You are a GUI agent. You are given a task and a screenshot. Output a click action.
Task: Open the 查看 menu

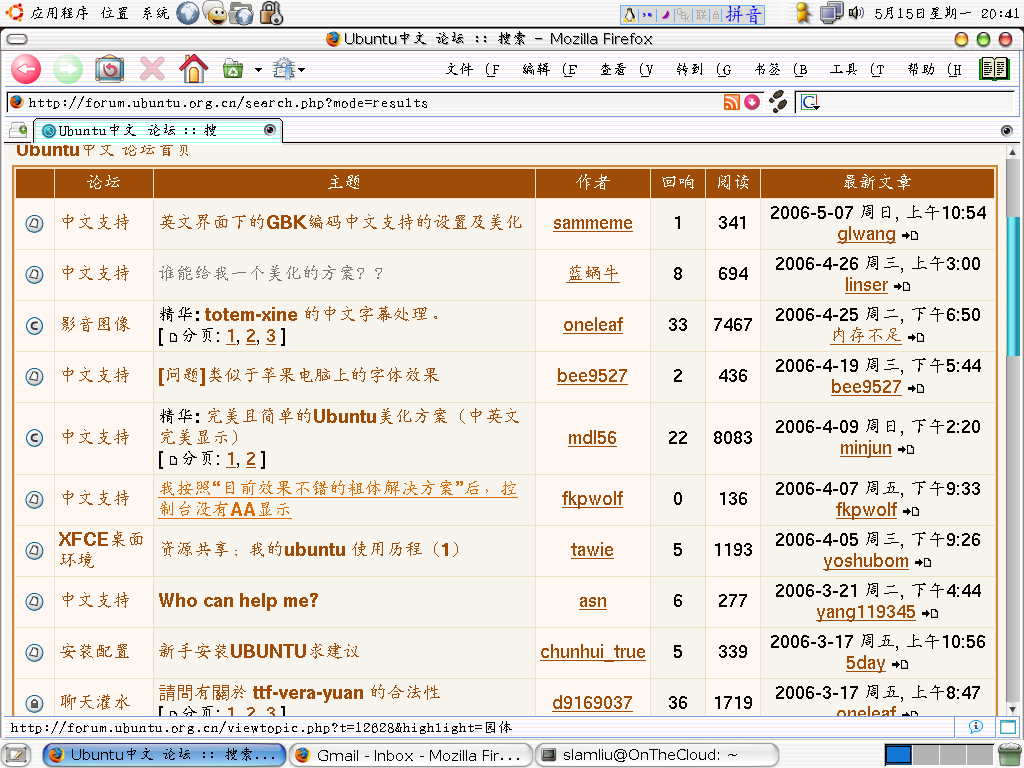[626, 69]
